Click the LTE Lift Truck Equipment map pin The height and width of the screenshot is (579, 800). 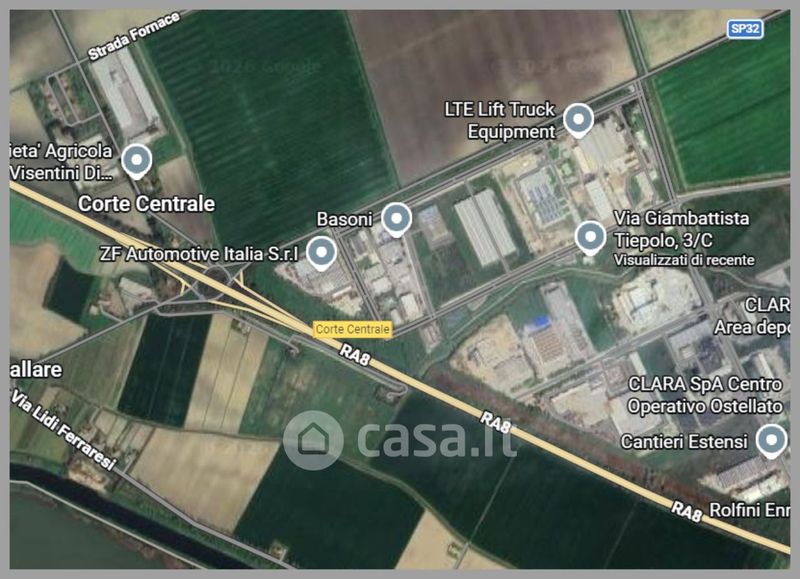[578, 120]
